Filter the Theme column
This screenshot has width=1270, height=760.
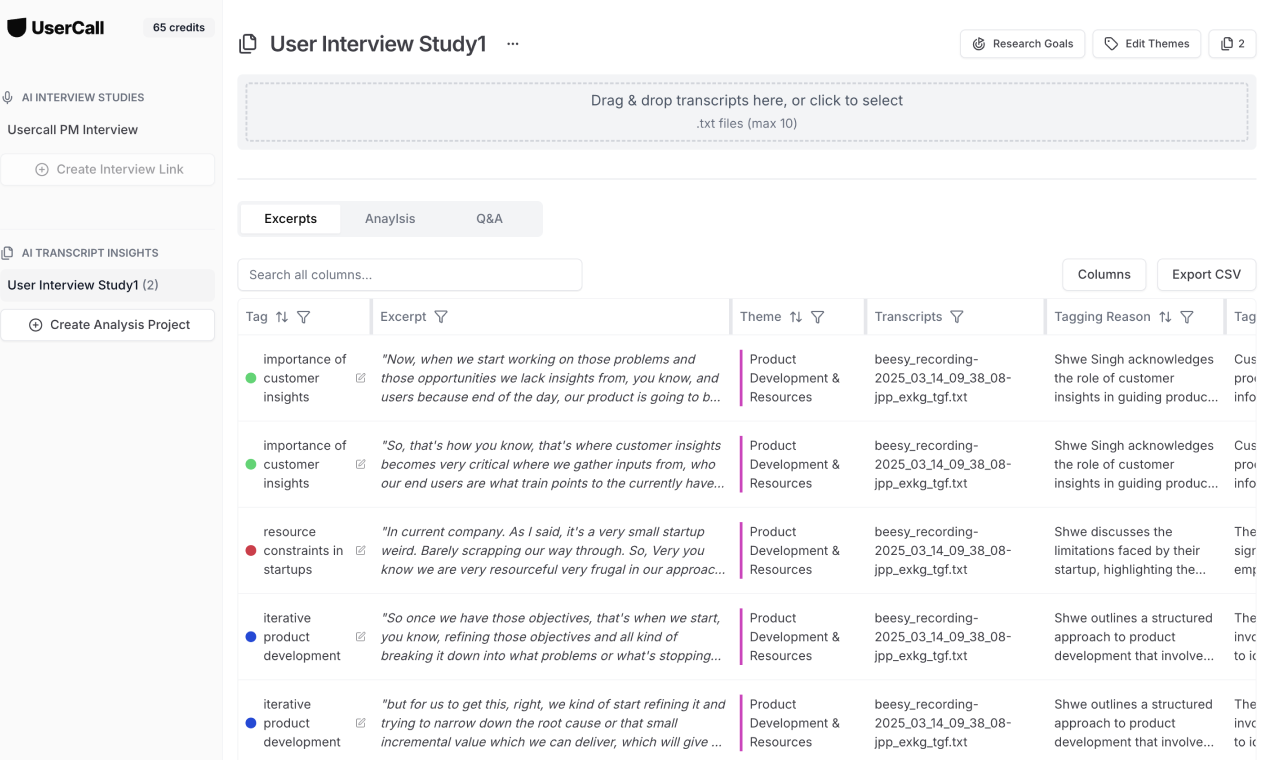click(x=818, y=317)
